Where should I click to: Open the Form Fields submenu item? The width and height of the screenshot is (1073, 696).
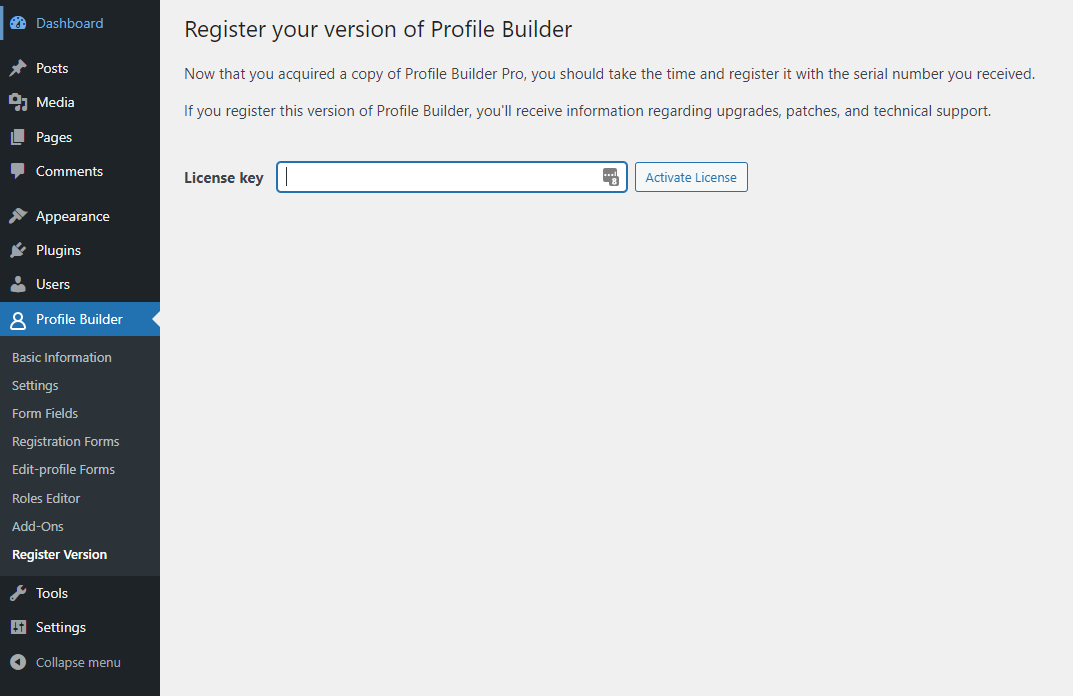click(44, 413)
